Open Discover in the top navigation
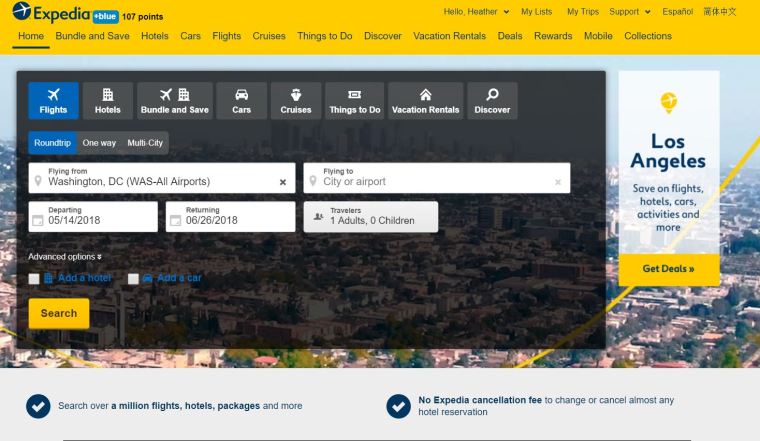This screenshot has width=760, height=441. point(383,36)
